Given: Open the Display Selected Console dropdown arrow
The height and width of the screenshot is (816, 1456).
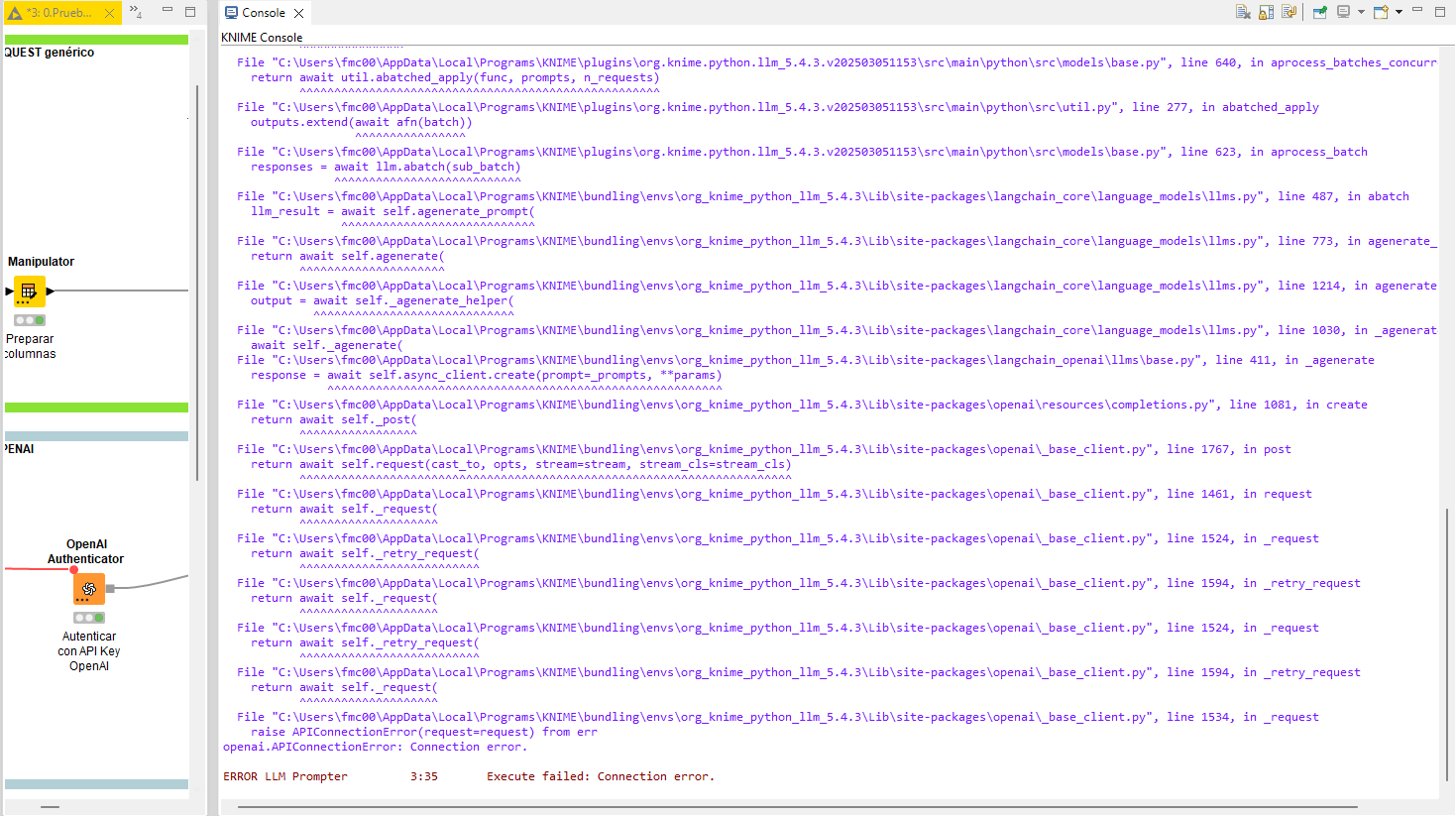Looking at the screenshot, I should tap(1361, 12).
